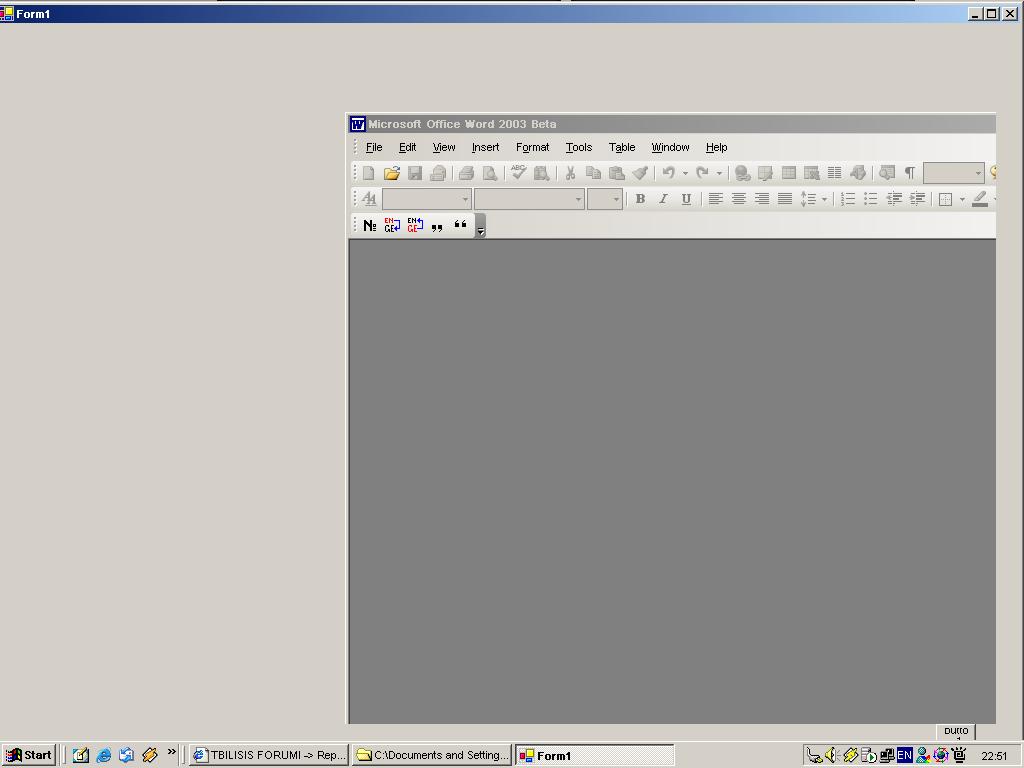Click the Paste clipboard icon
The image size is (1024, 768).
coord(616,173)
